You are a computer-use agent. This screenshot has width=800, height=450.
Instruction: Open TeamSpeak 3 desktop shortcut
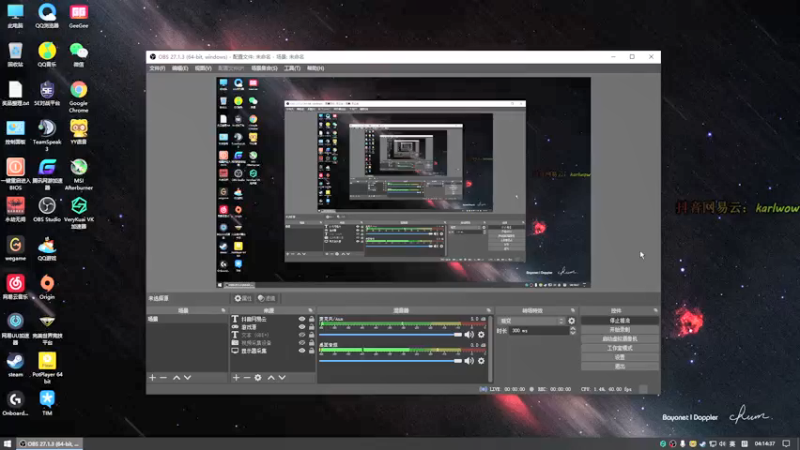pos(46,135)
